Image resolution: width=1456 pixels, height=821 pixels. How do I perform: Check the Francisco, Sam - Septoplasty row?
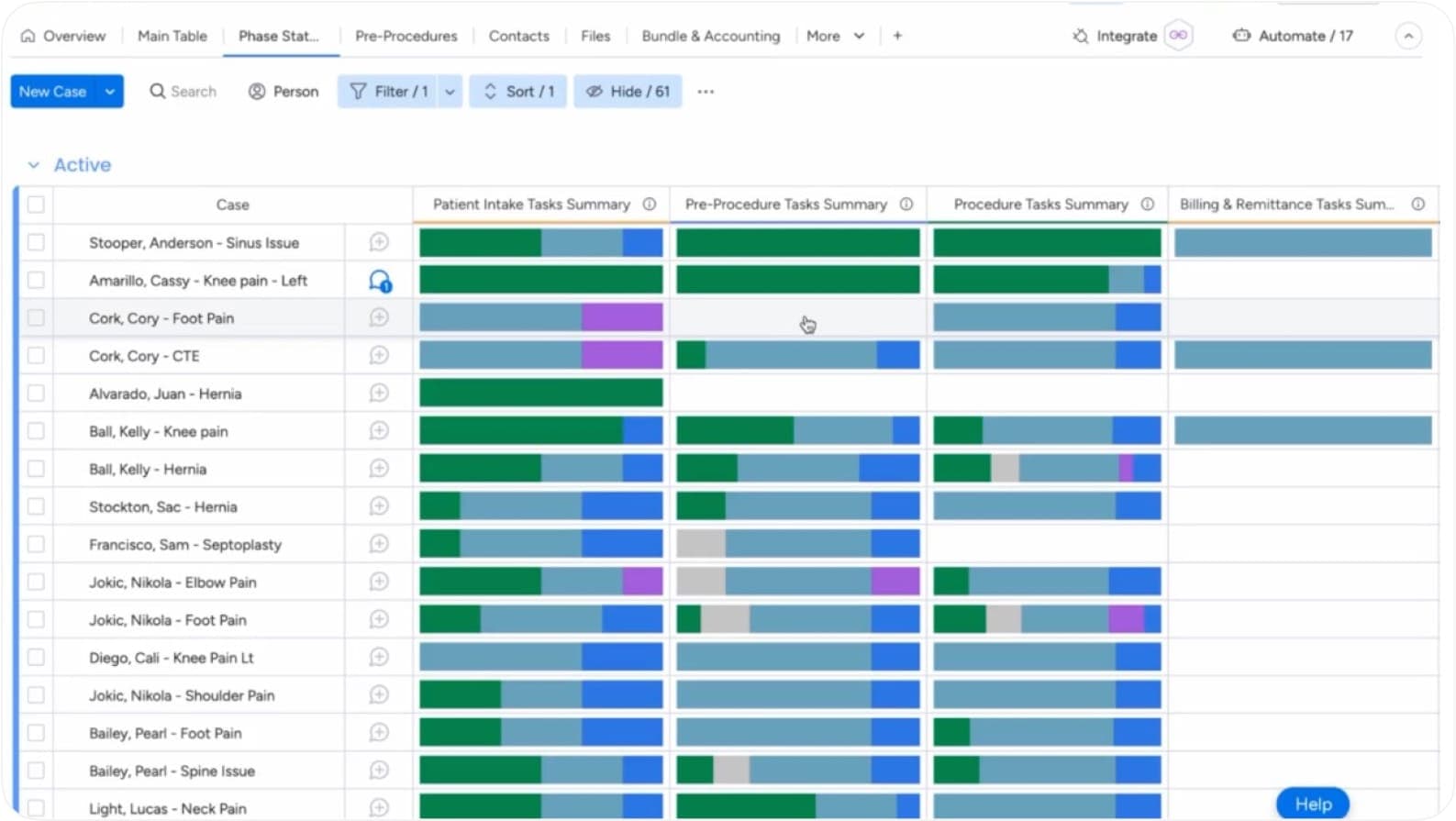[x=36, y=543]
